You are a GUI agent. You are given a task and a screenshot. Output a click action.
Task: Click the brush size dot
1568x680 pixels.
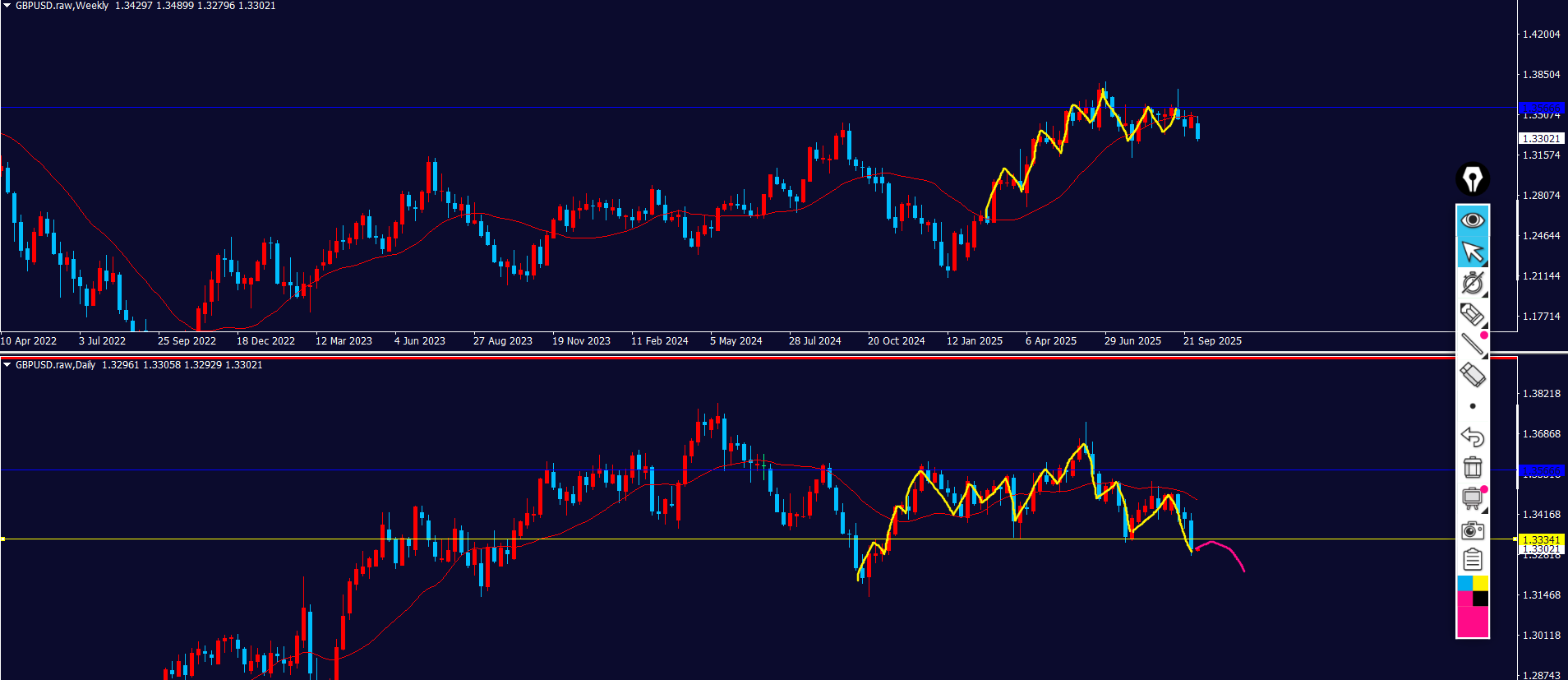[1472, 406]
